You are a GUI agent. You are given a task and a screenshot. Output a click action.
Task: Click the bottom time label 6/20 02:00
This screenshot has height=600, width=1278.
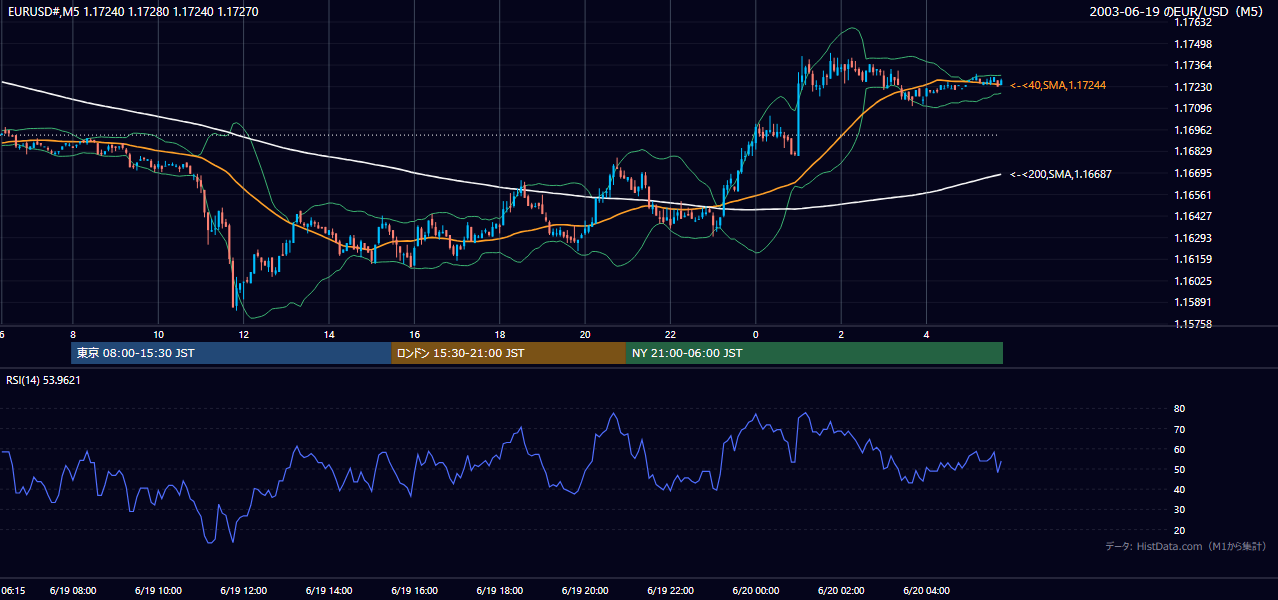pos(841,591)
